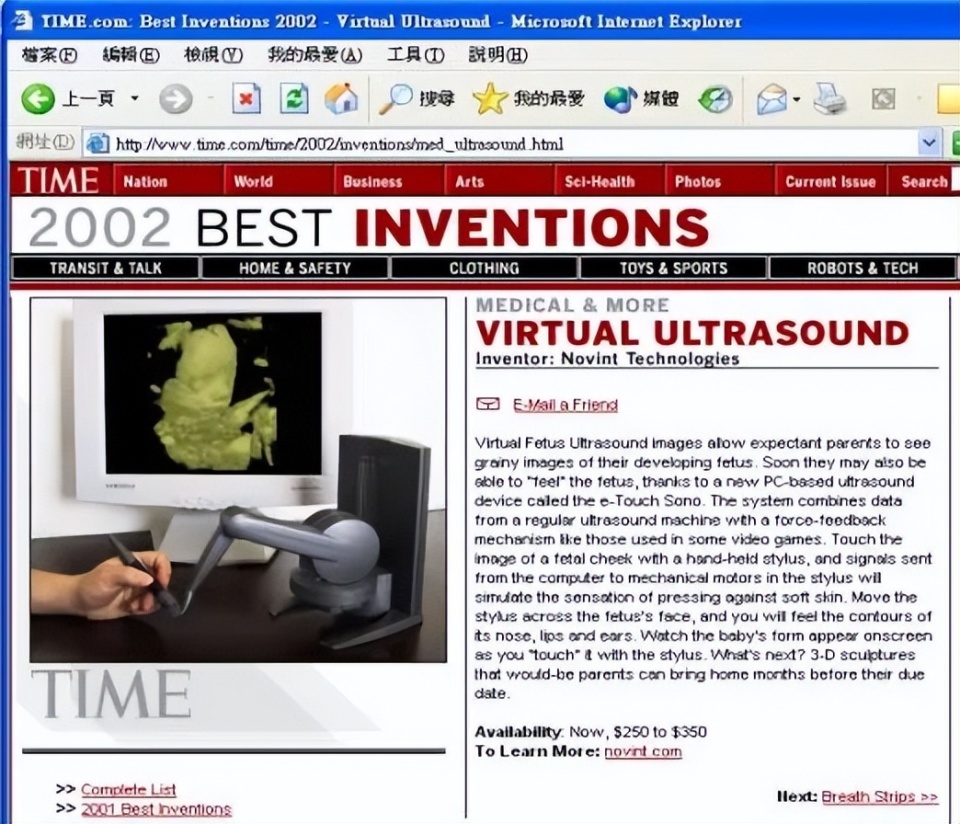Click the 2002 BEST INVENTIONS header banner
Image resolution: width=960 pixels, height=824 pixels.
click(369, 227)
